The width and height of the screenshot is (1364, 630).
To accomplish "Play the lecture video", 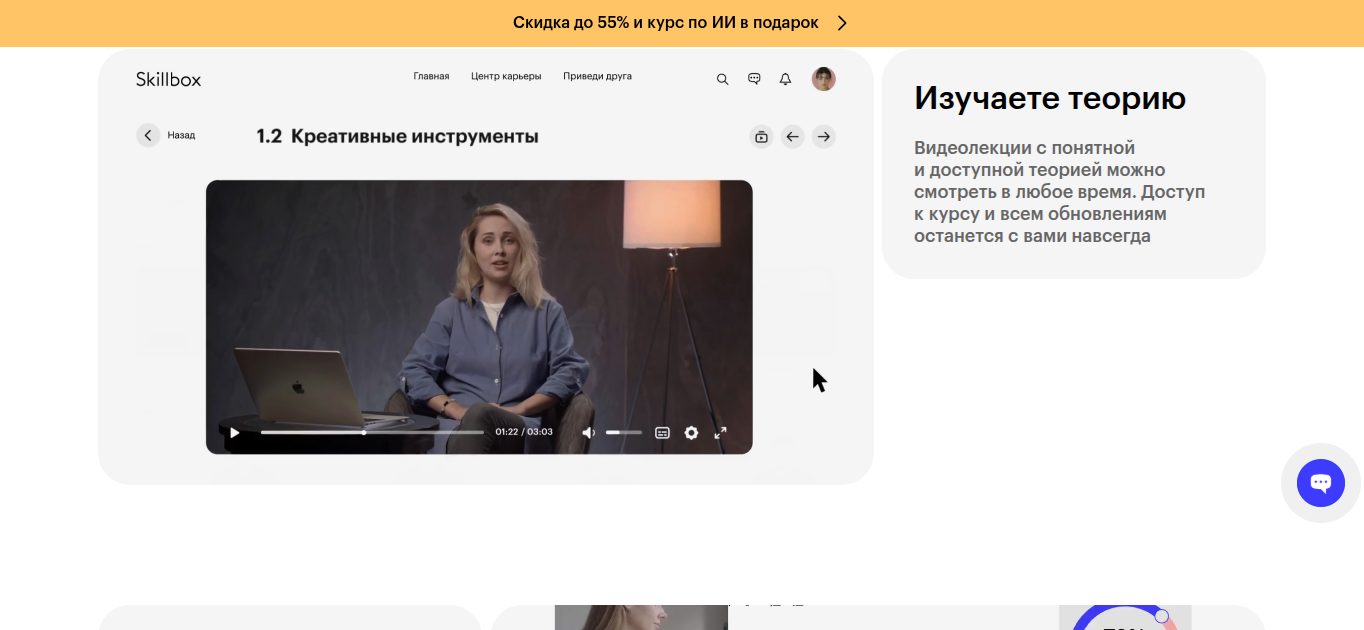I will (x=235, y=433).
